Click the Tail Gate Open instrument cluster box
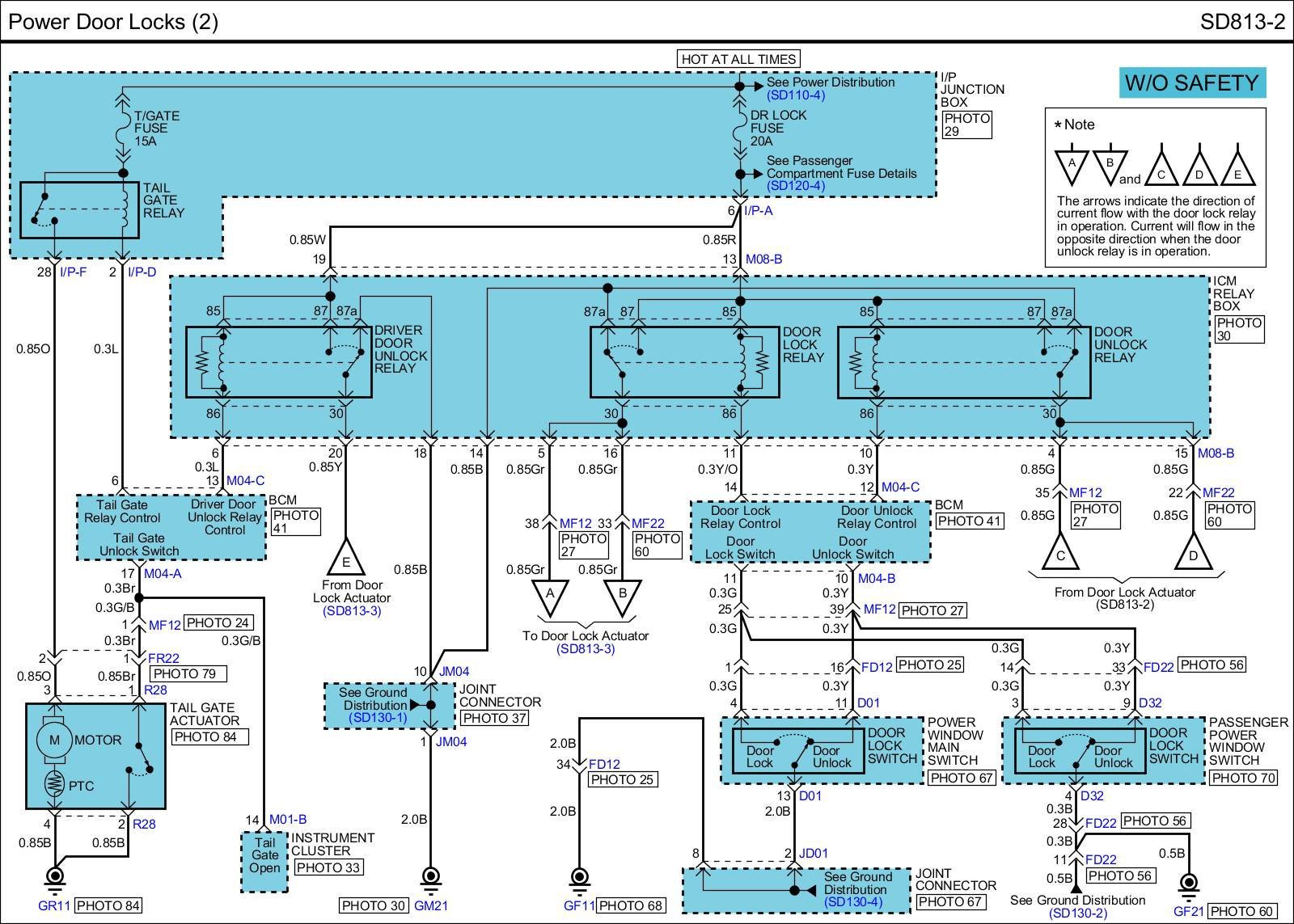 [x=264, y=862]
